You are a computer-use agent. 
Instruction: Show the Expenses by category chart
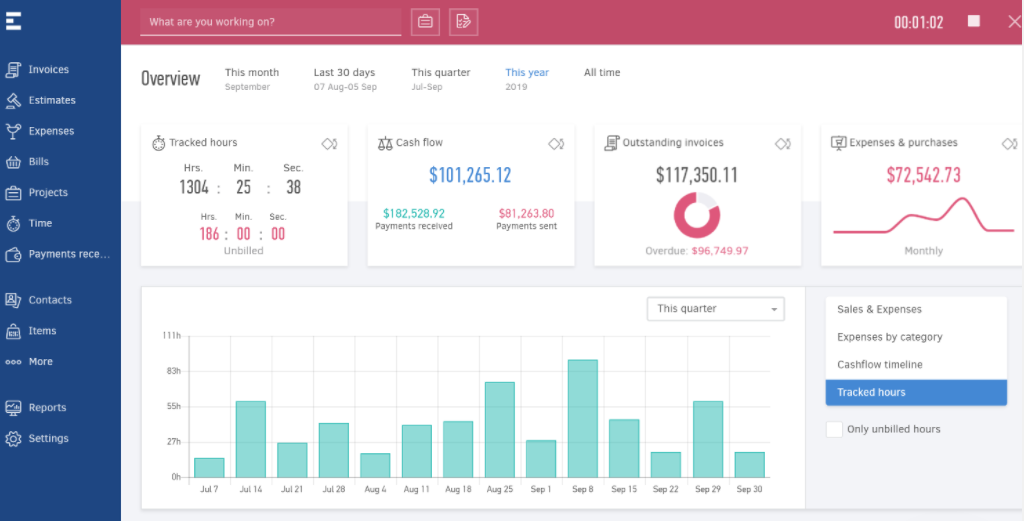pyautogui.click(x=916, y=337)
